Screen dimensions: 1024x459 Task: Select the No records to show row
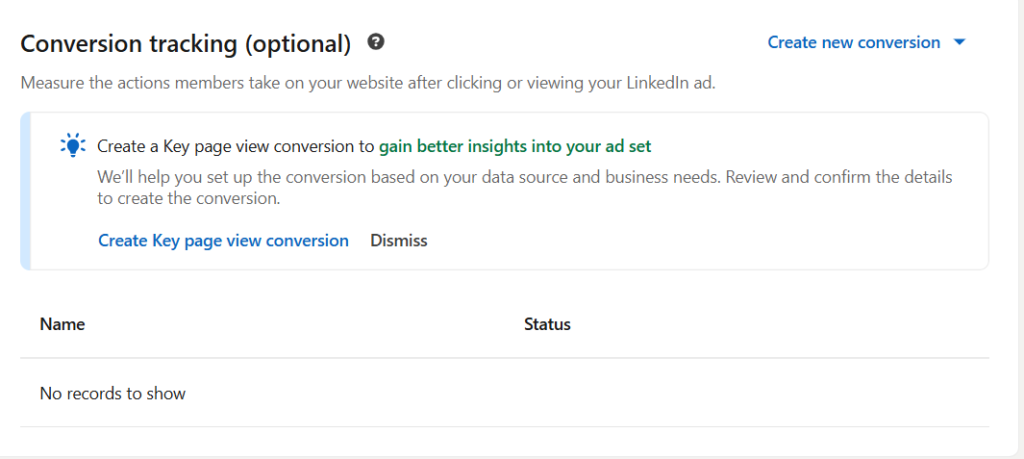tap(113, 394)
